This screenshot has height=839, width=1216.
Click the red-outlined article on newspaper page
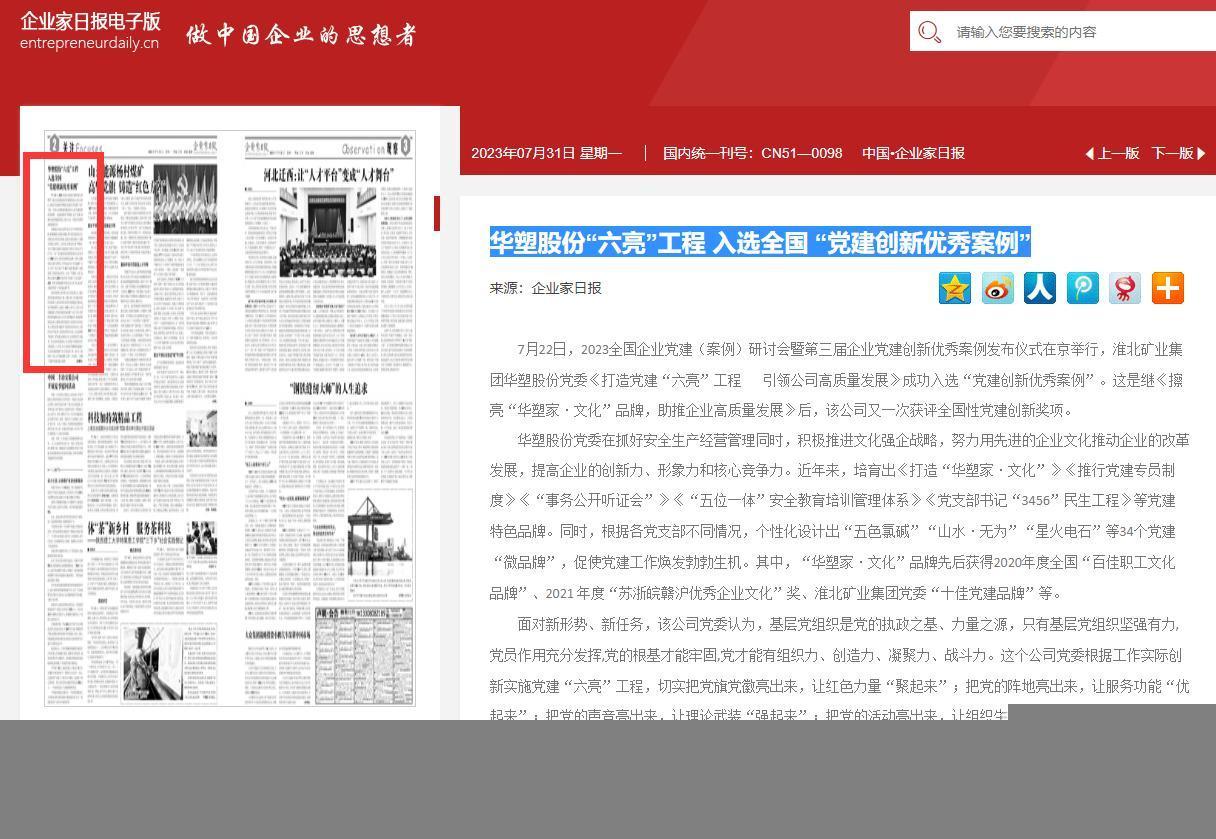pos(64,263)
